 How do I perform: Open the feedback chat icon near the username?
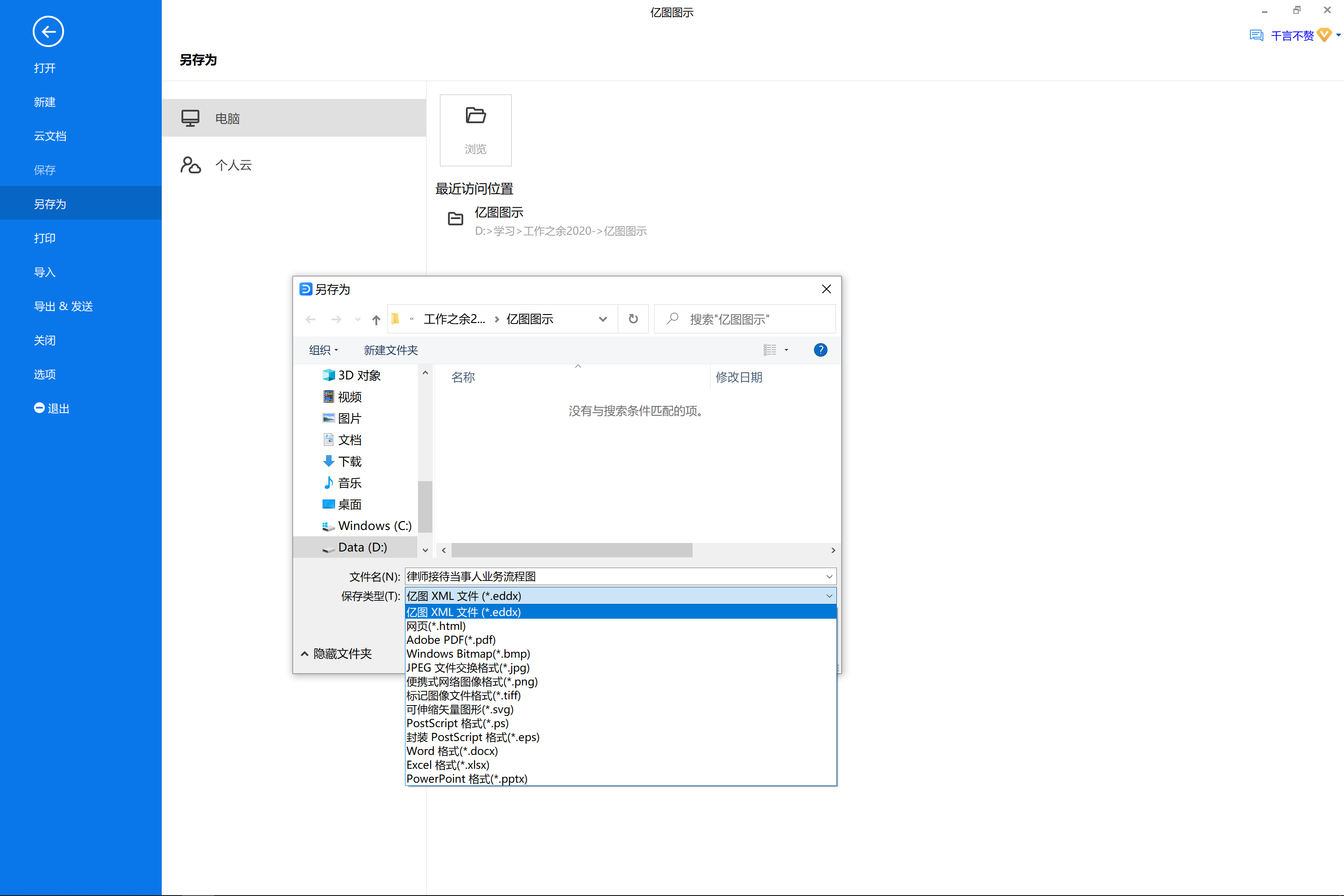coord(1256,35)
